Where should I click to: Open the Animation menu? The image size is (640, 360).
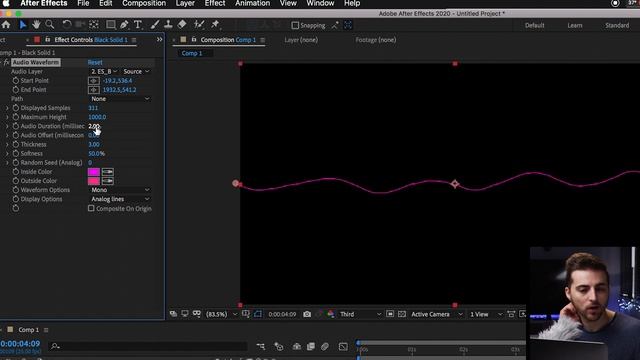[x=253, y=3]
